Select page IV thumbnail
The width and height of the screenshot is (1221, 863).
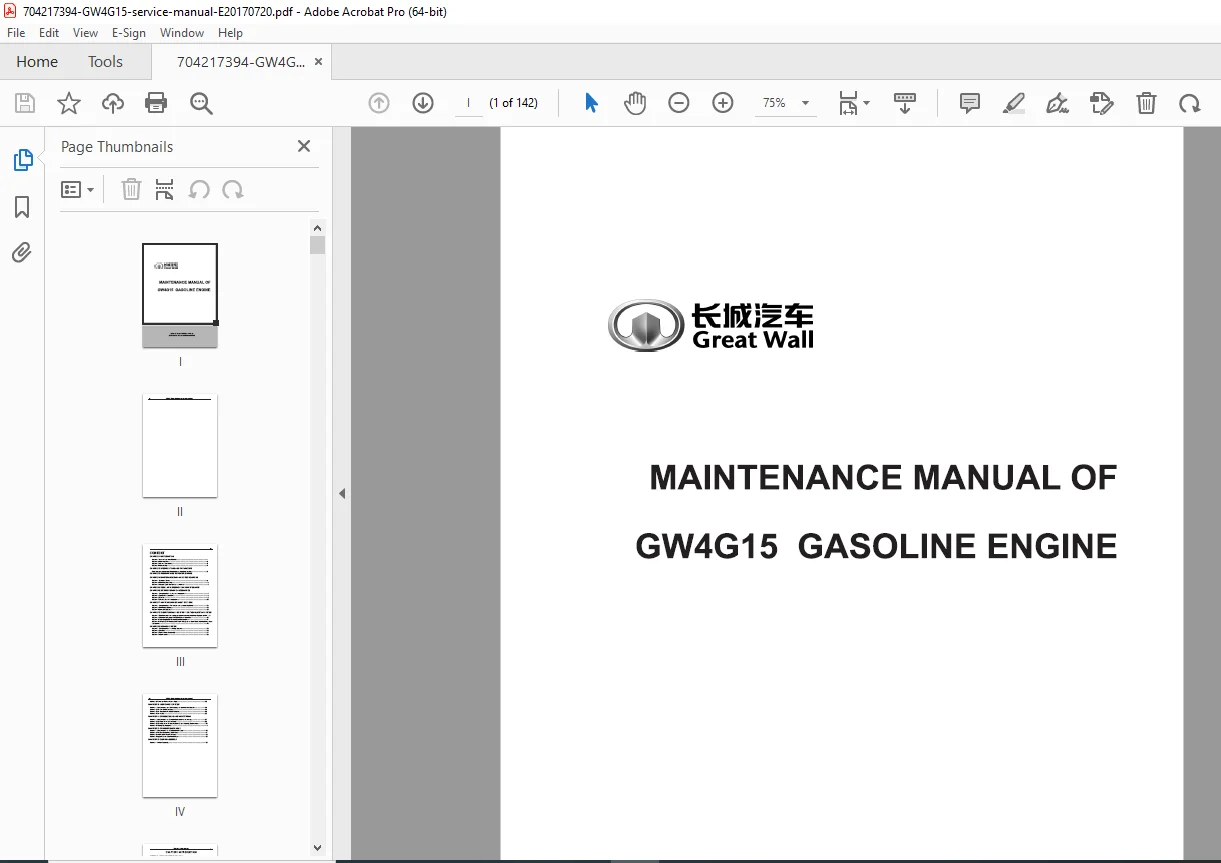point(180,745)
